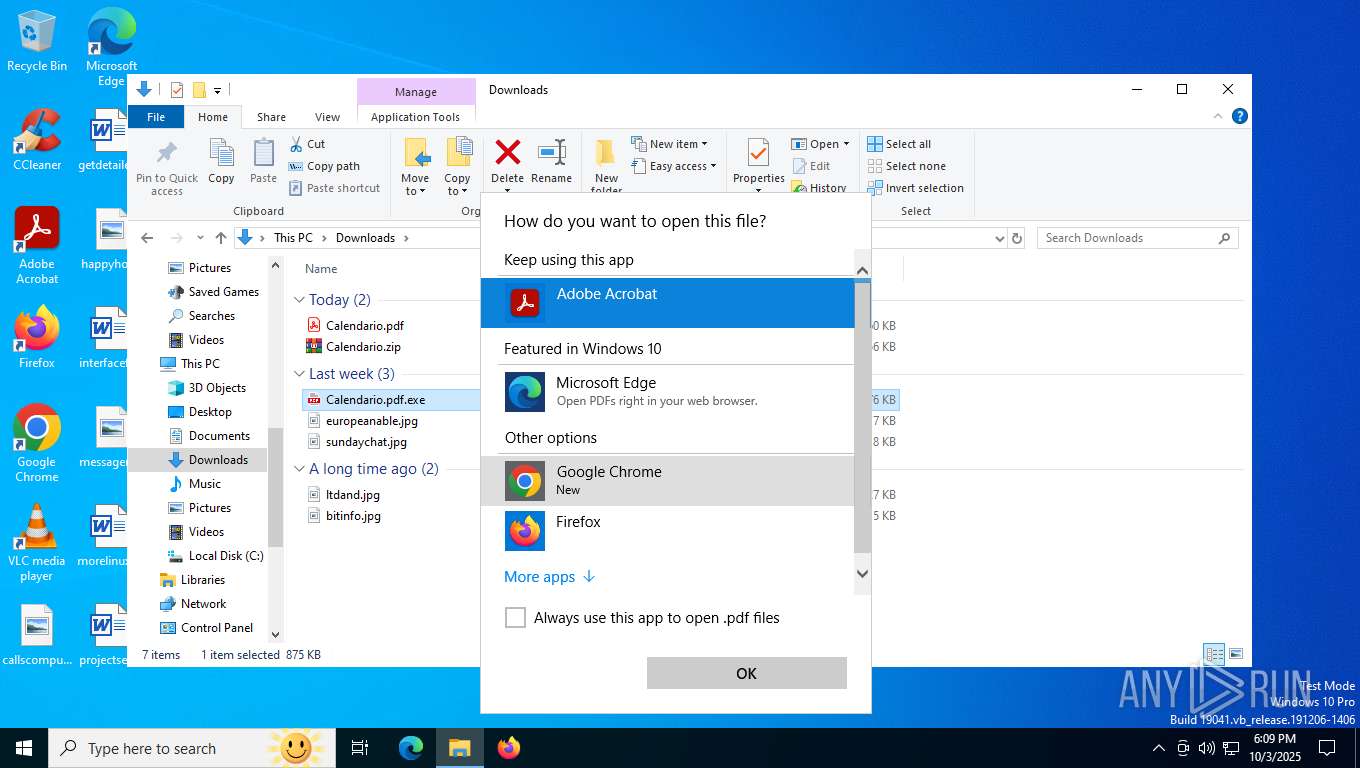Viewport: 1360px width, 768px height.
Task: Select Adobe Acrobat in the app list
Action: [x=667, y=302]
